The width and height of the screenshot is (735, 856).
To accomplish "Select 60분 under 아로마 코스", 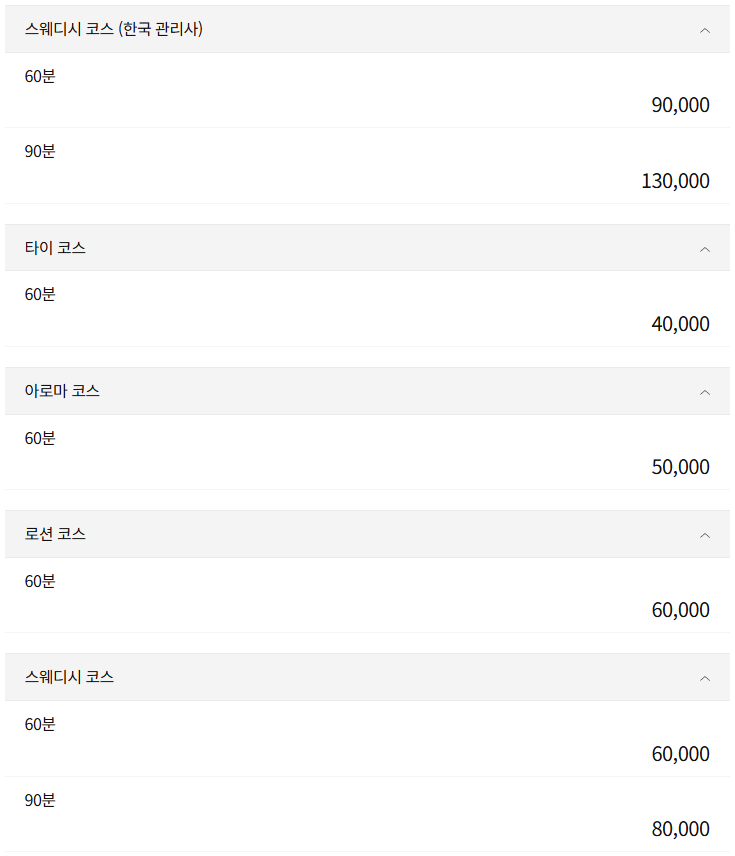I will 40,438.
